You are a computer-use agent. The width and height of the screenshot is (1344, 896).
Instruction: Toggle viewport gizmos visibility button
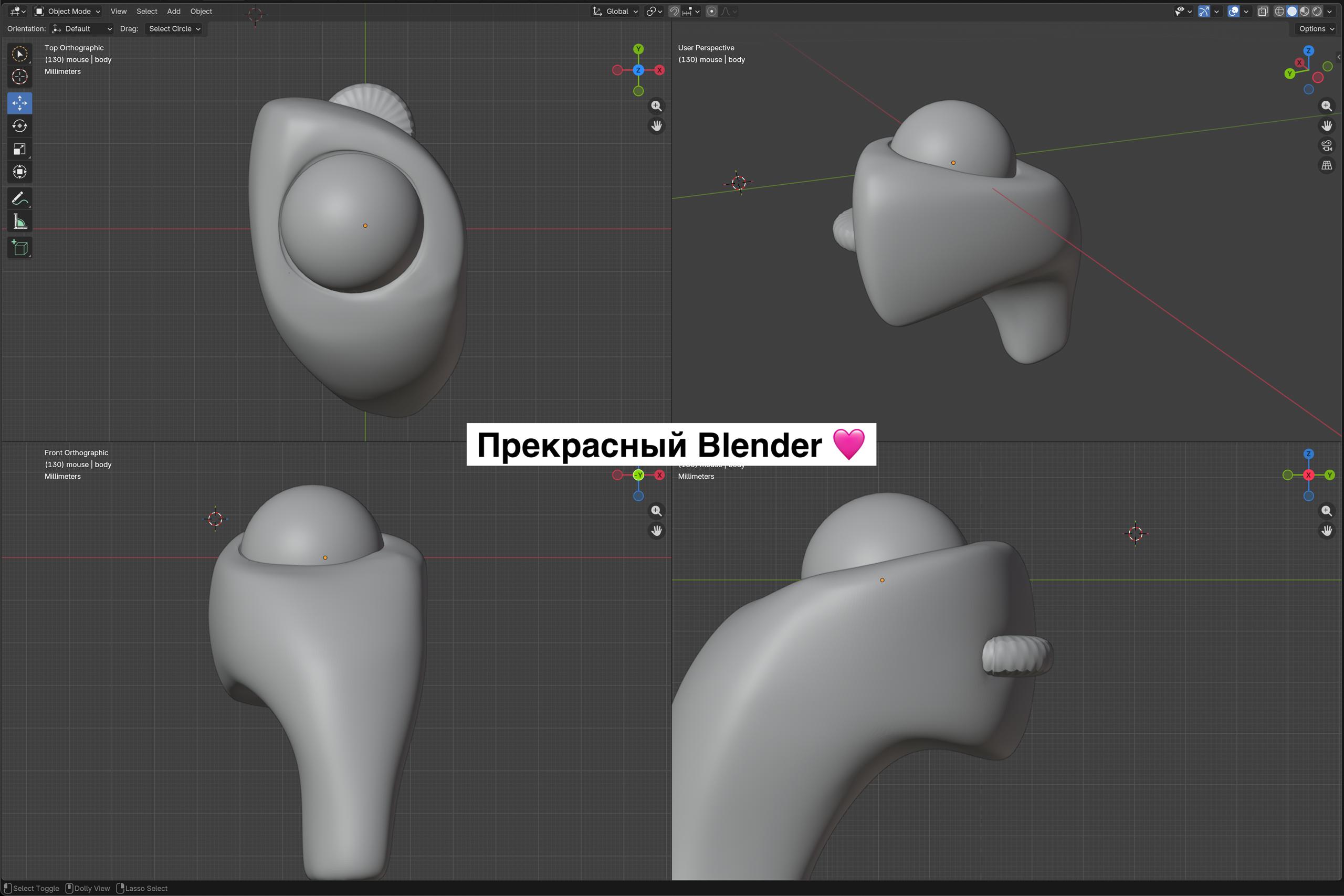click(1203, 12)
